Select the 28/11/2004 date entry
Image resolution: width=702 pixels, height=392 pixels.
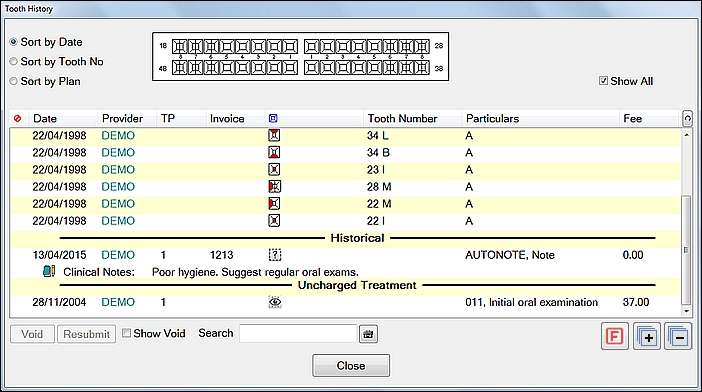coord(59,303)
